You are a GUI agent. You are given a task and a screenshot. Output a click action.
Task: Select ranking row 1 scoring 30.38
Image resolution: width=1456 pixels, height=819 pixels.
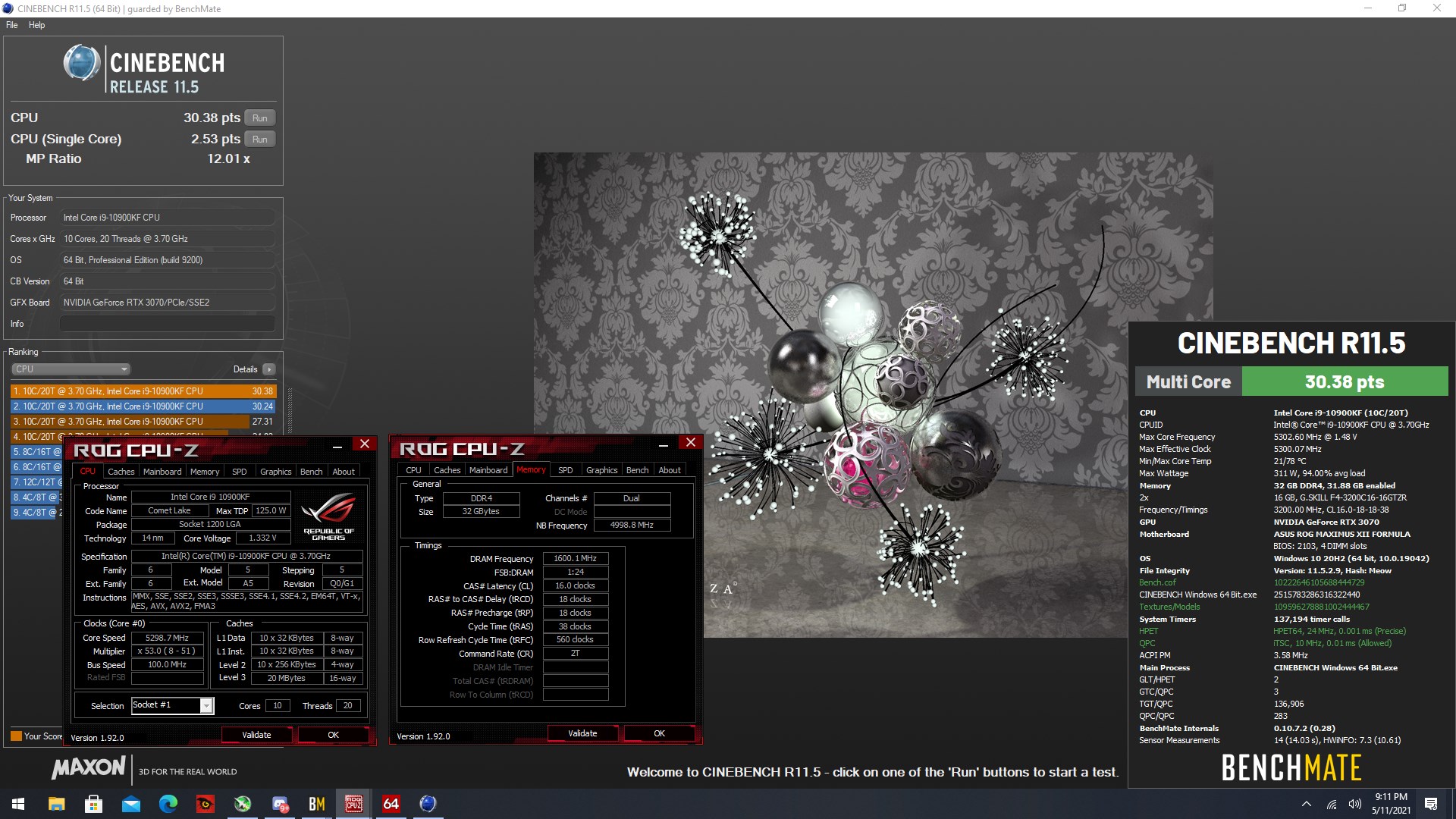pos(143,391)
